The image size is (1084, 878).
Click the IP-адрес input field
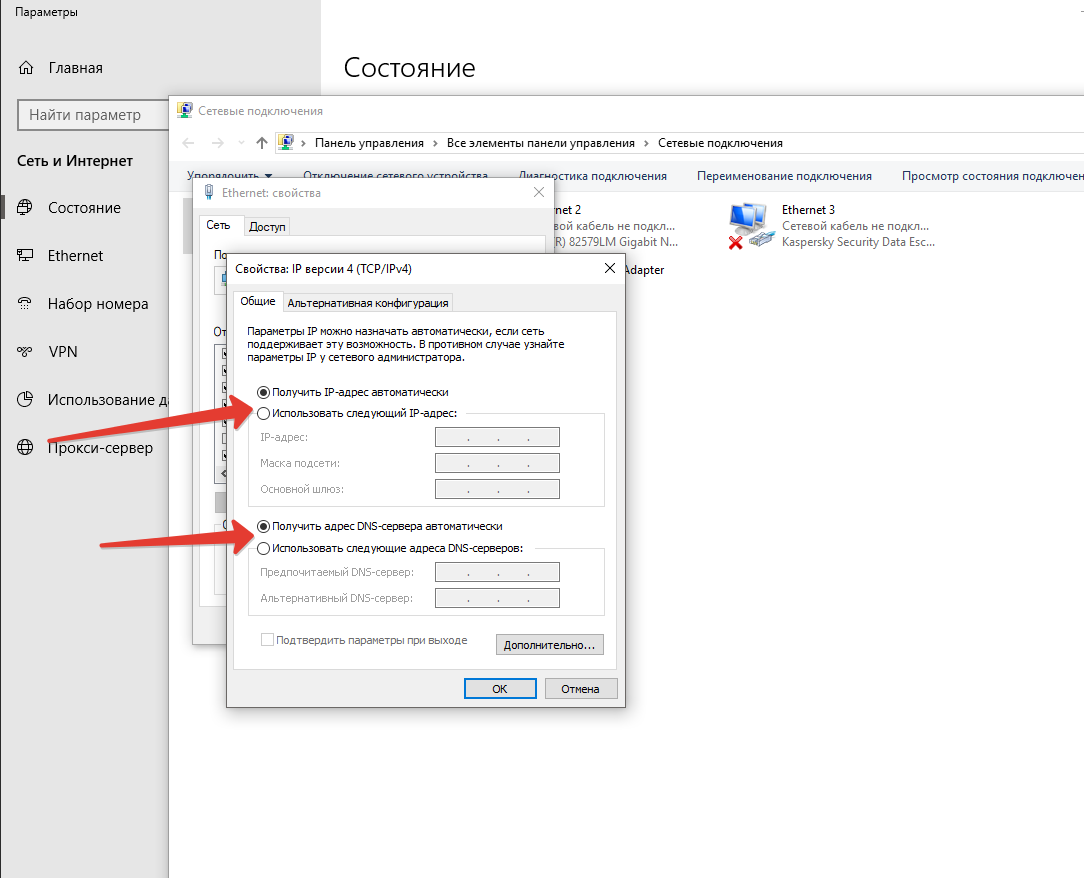point(497,437)
